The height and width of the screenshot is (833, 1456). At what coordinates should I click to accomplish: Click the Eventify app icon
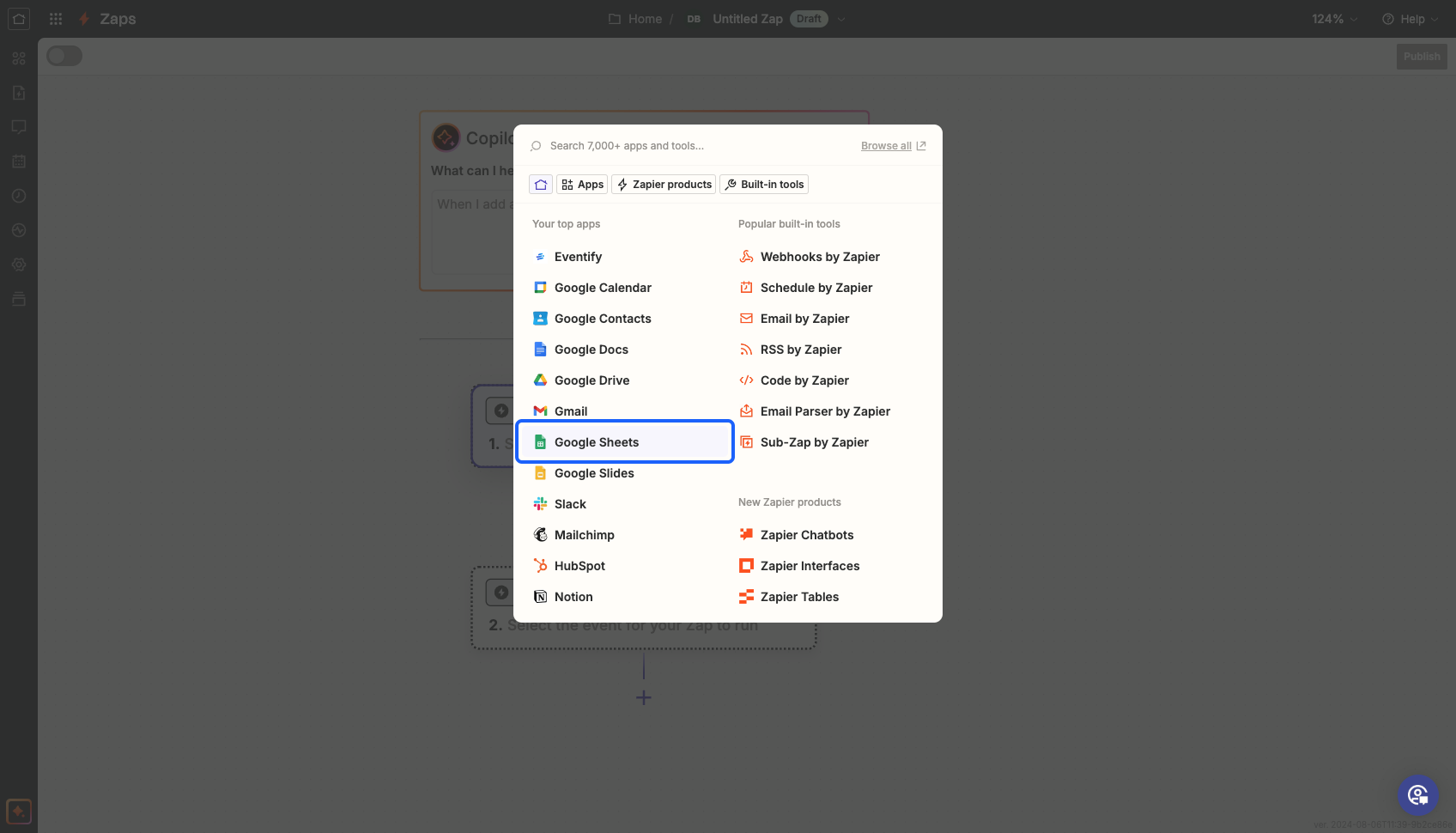point(540,257)
